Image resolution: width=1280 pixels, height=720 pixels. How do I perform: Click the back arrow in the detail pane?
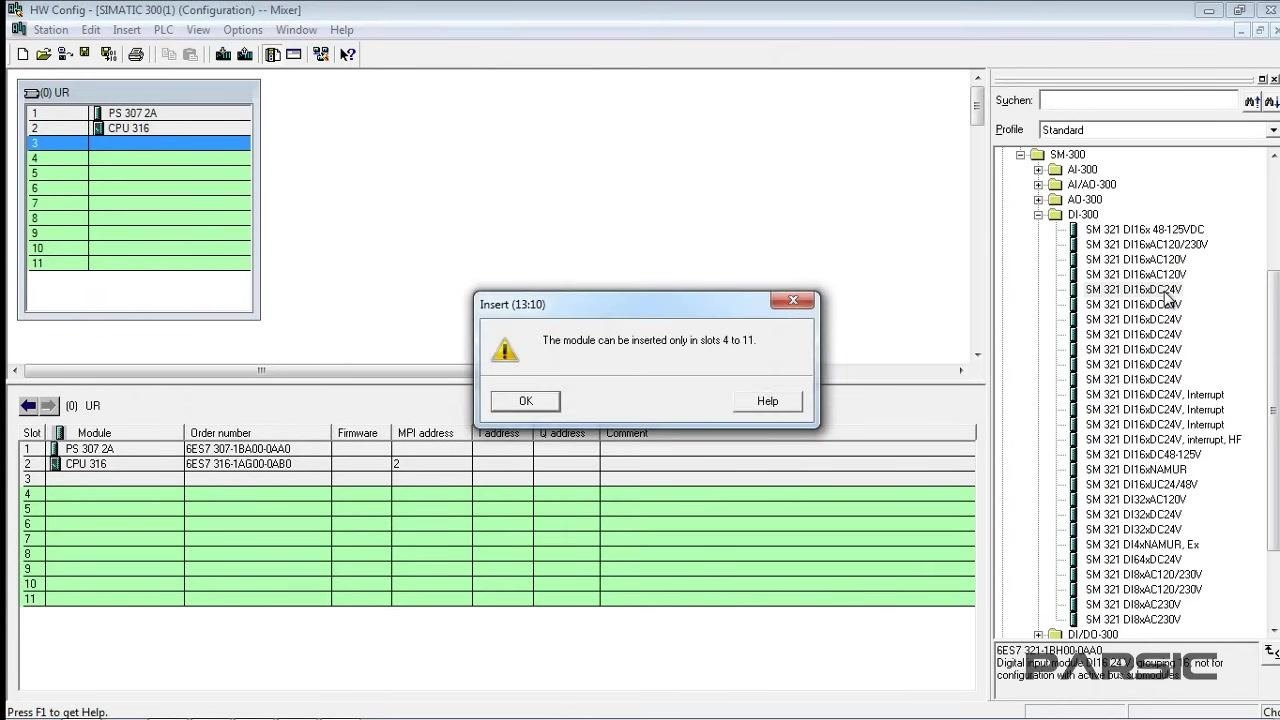28,405
